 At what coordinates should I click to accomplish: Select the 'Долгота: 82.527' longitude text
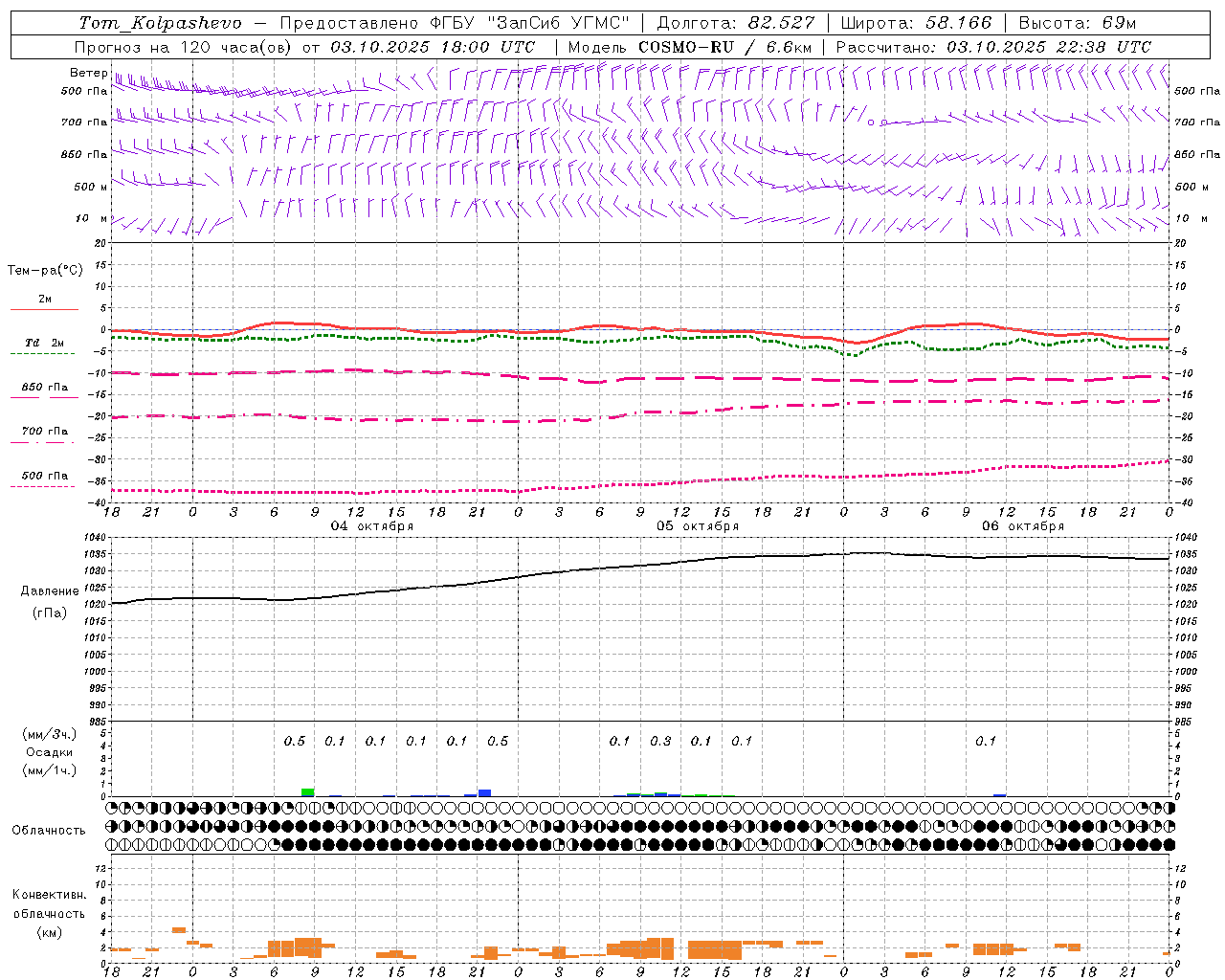click(736, 23)
